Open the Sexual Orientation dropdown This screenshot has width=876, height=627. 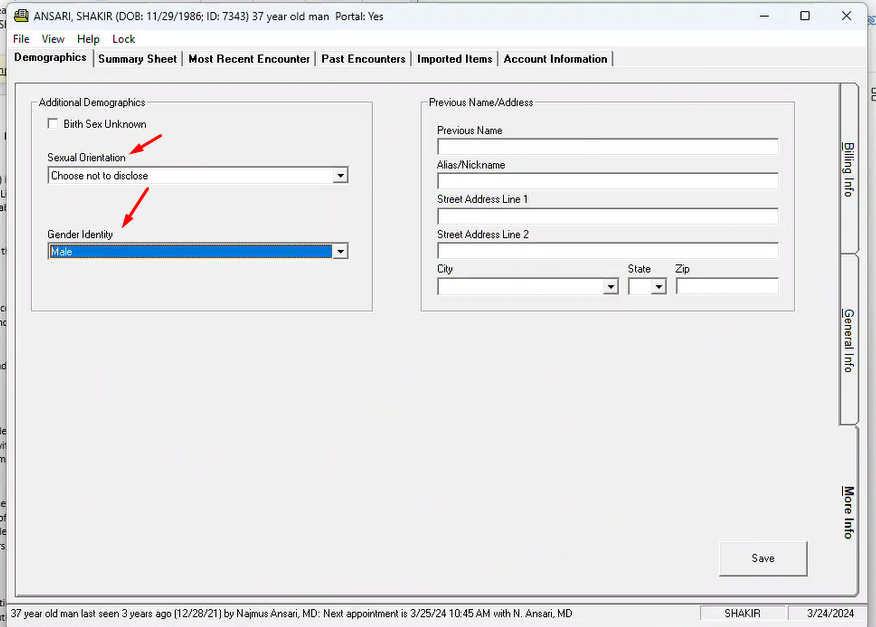pos(340,176)
